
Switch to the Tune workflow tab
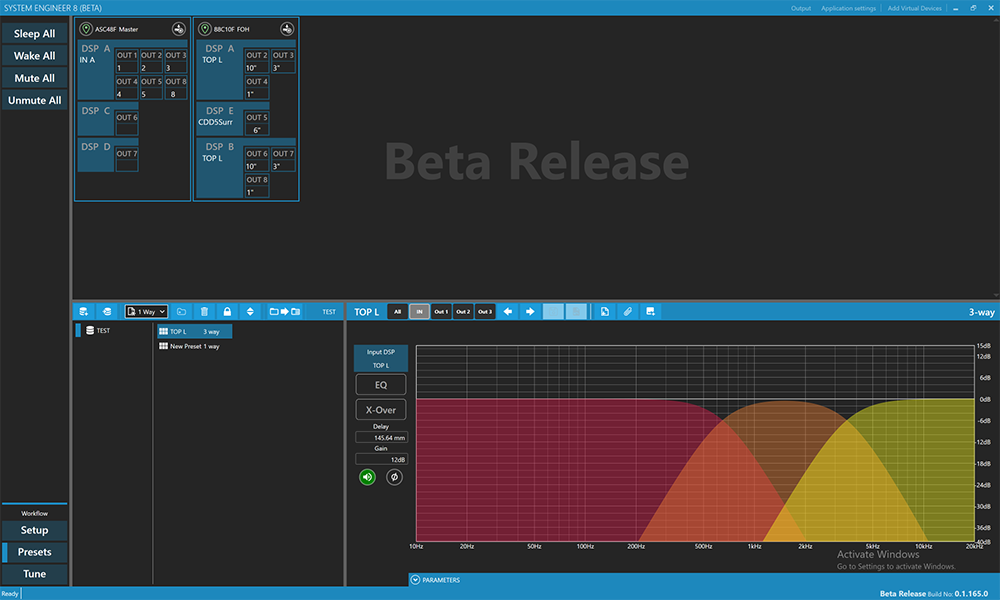point(34,574)
